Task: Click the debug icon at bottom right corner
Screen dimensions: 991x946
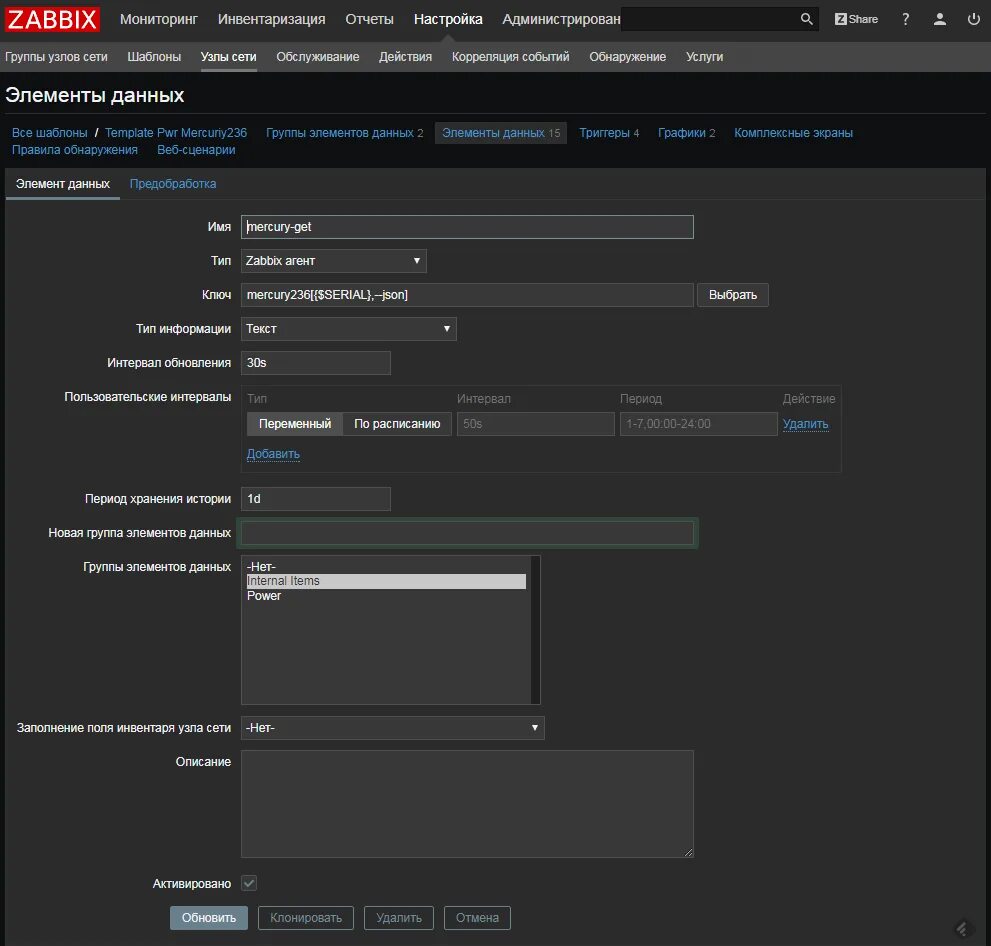Action: (961, 928)
